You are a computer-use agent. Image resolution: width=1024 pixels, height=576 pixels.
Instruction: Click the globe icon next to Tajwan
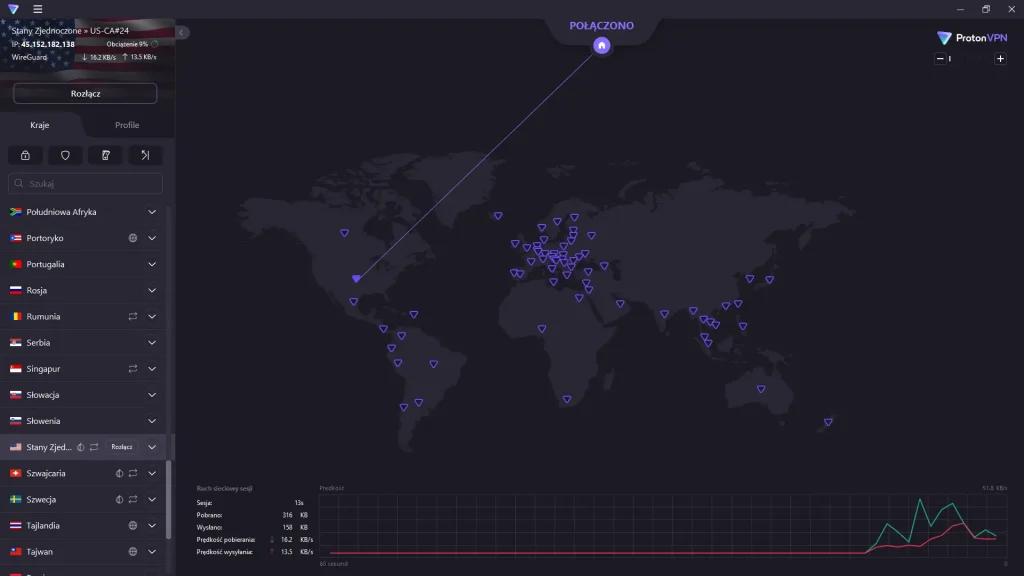[x=133, y=551]
